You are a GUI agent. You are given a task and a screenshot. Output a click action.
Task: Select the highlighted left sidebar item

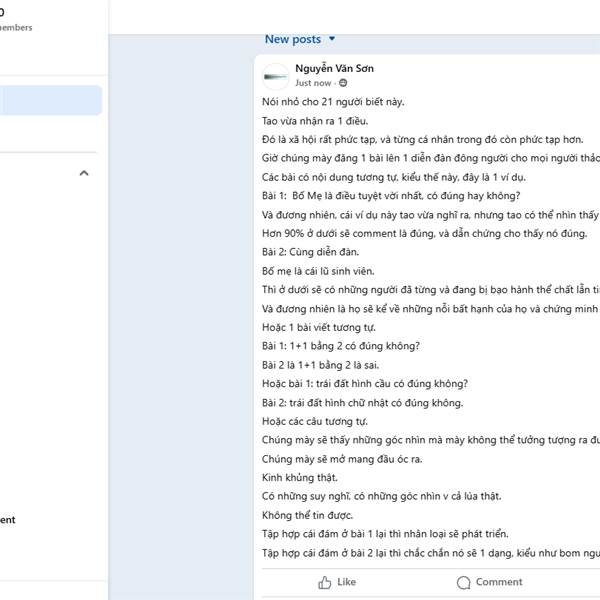[51, 100]
